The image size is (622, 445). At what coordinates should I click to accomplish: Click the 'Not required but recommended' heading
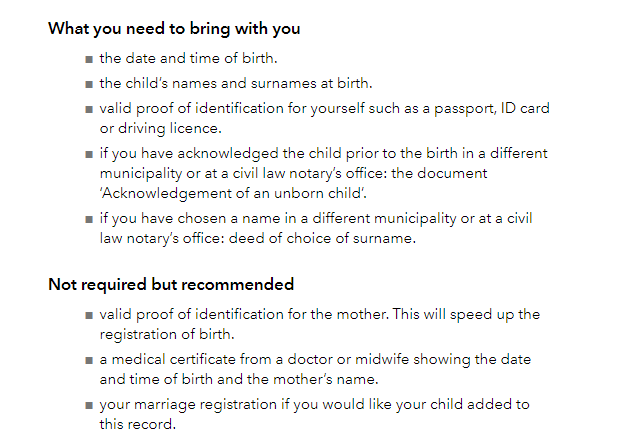(171, 284)
